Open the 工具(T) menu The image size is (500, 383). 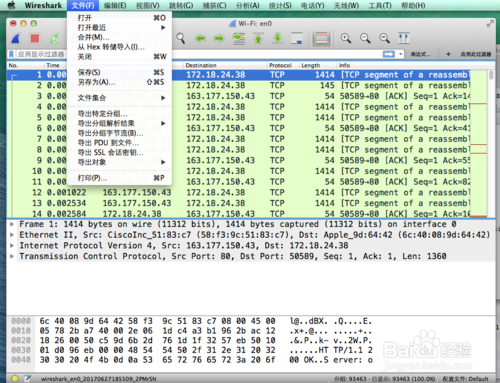click(380, 6)
